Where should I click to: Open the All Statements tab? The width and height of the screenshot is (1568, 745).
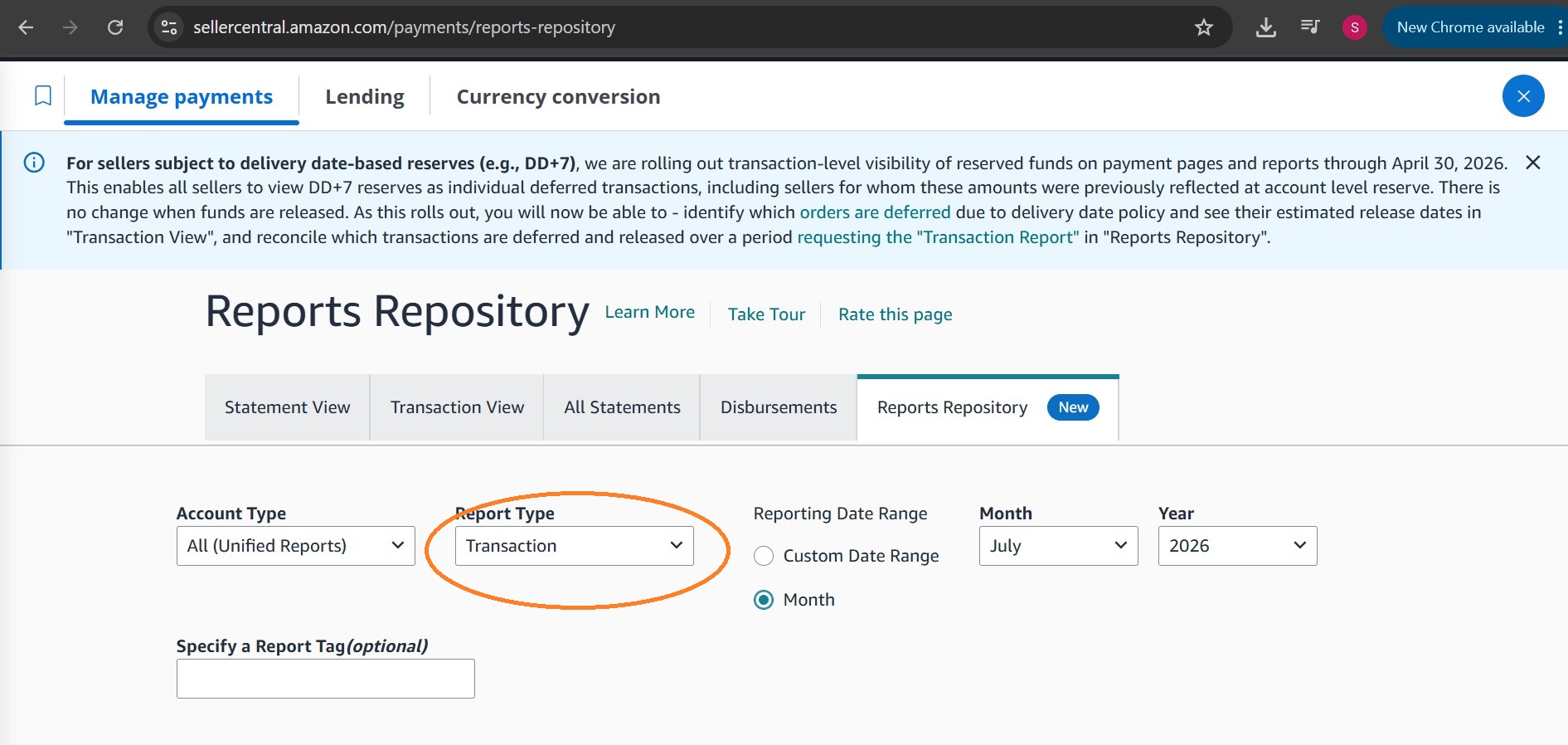622,407
